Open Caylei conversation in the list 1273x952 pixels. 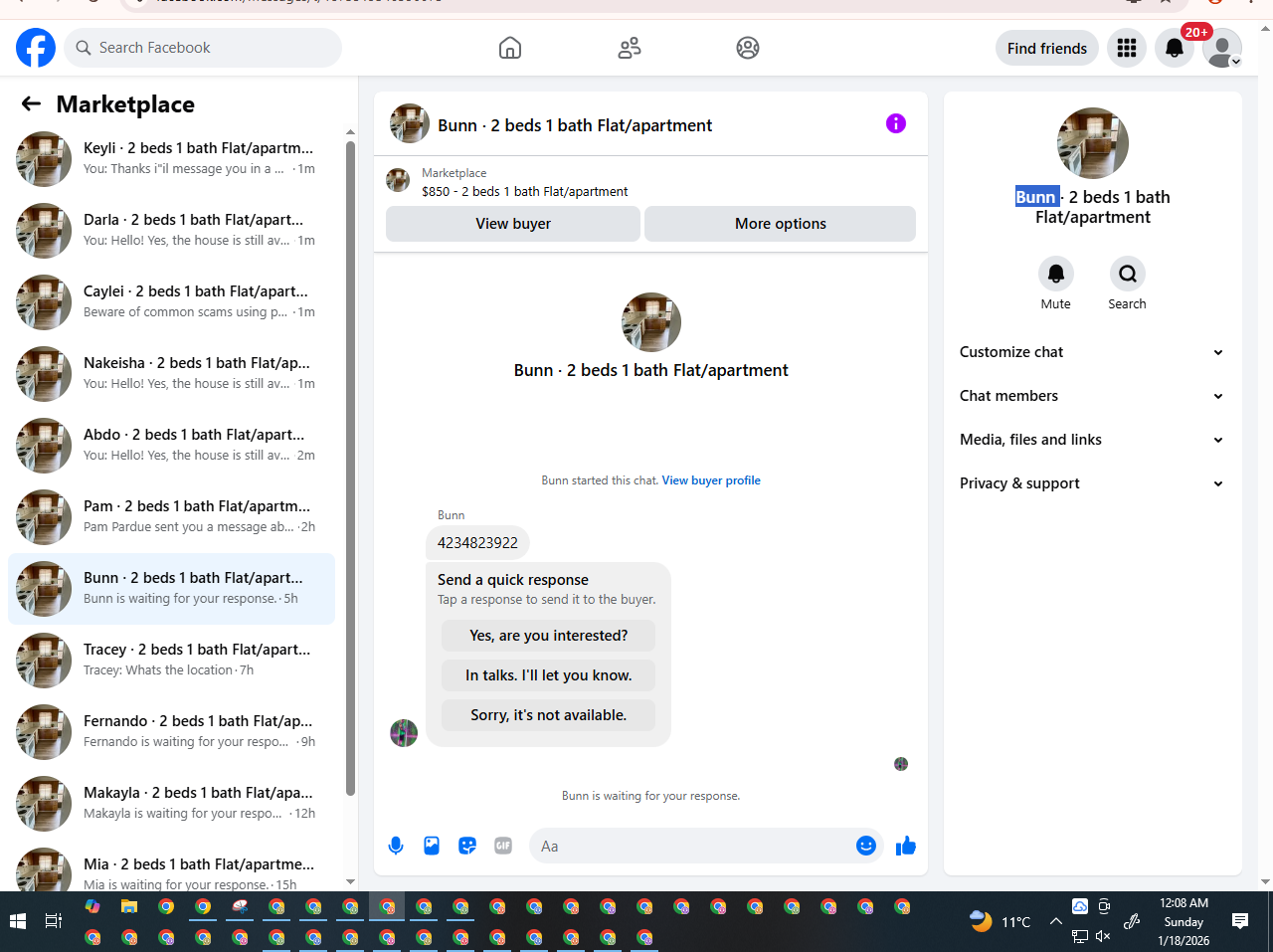171,302
